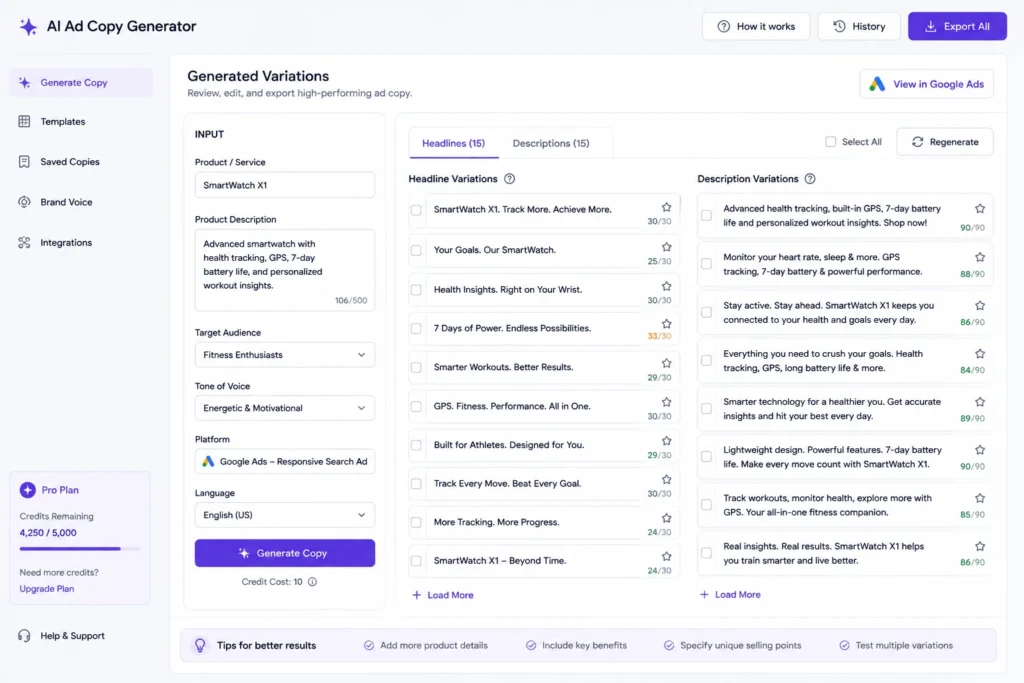Open the Platform Google Ads selector
This screenshot has width=1024, height=683.
point(285,462)
